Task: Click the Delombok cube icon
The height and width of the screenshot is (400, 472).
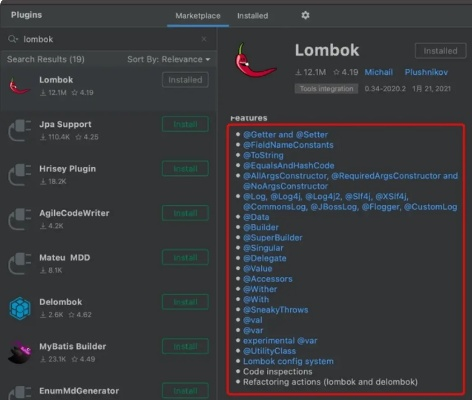Action: 20,308
